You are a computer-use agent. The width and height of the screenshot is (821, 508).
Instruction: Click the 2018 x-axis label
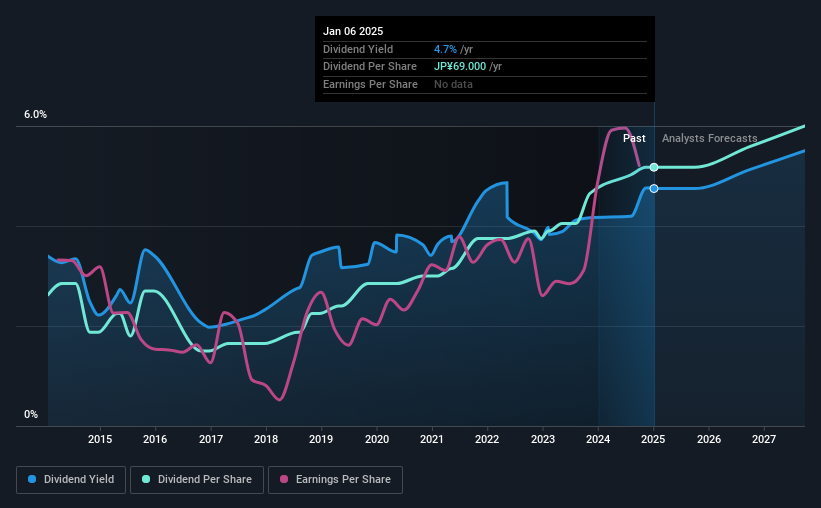coord(266,439)
